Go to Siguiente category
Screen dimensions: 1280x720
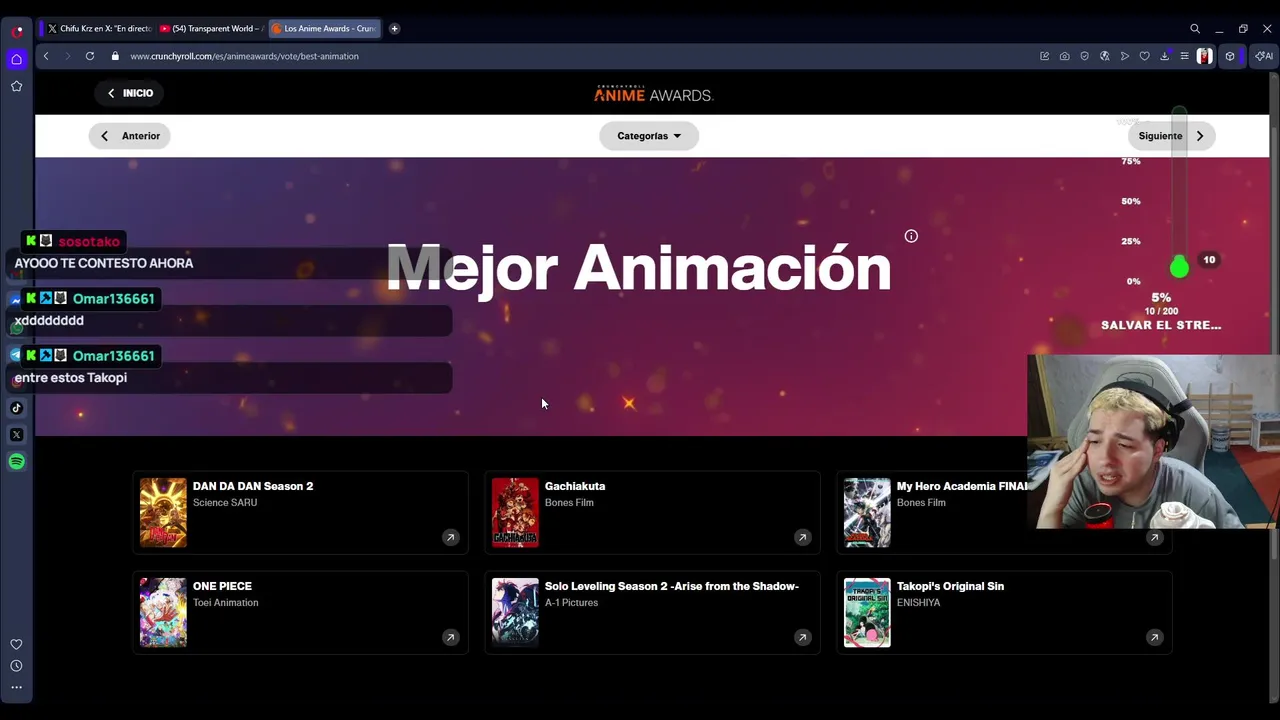pyautogui.click(x=1171, y=136)
